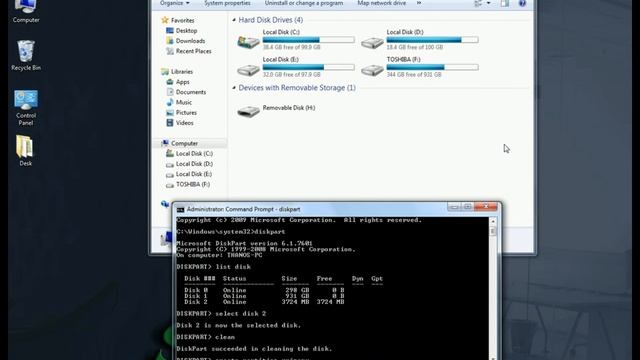Click TOSHIBA (F:) usage bar

pos(432,67)
